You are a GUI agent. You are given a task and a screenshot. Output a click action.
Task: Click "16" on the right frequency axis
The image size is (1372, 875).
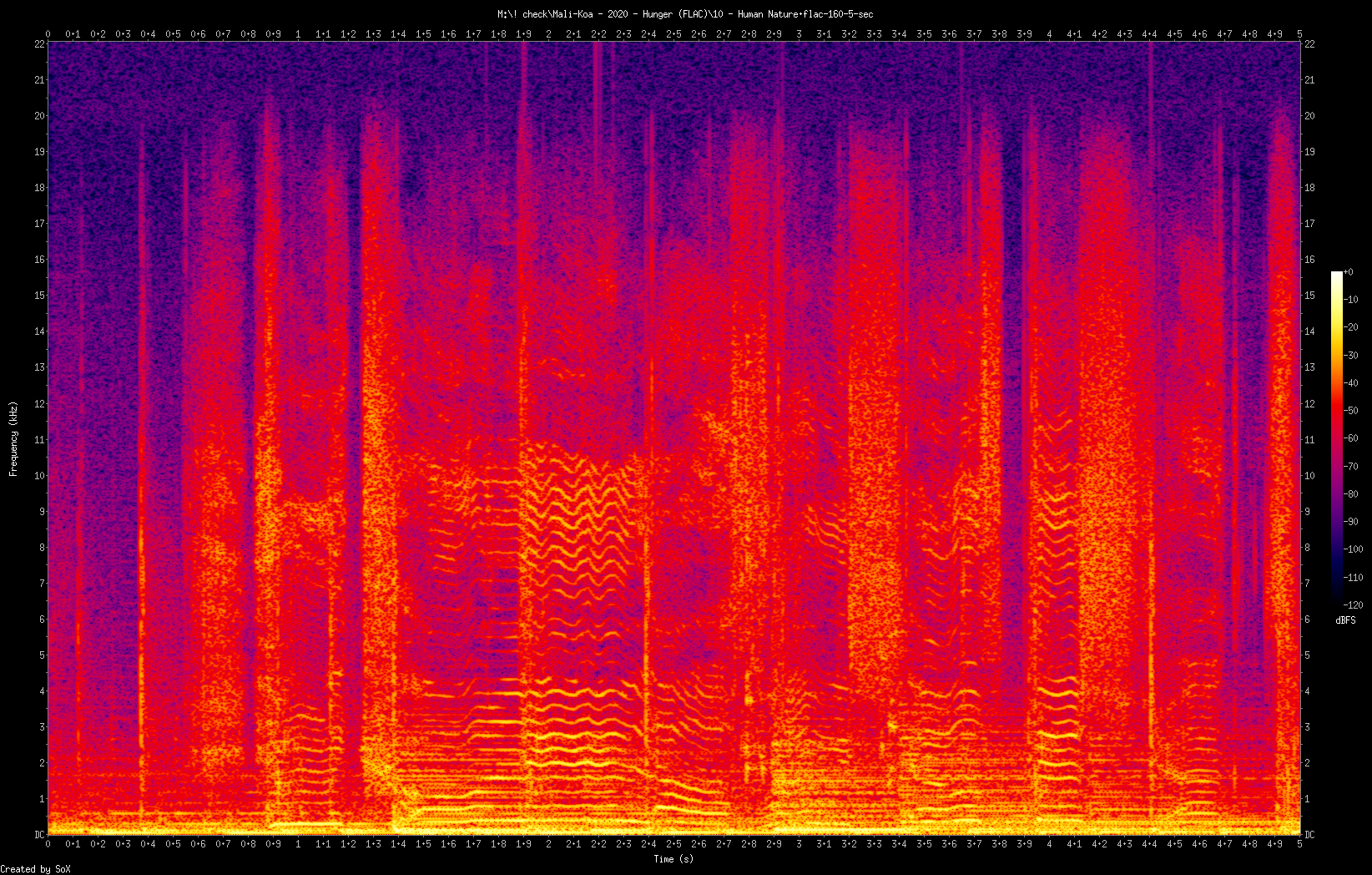(x=1309, y=260)
